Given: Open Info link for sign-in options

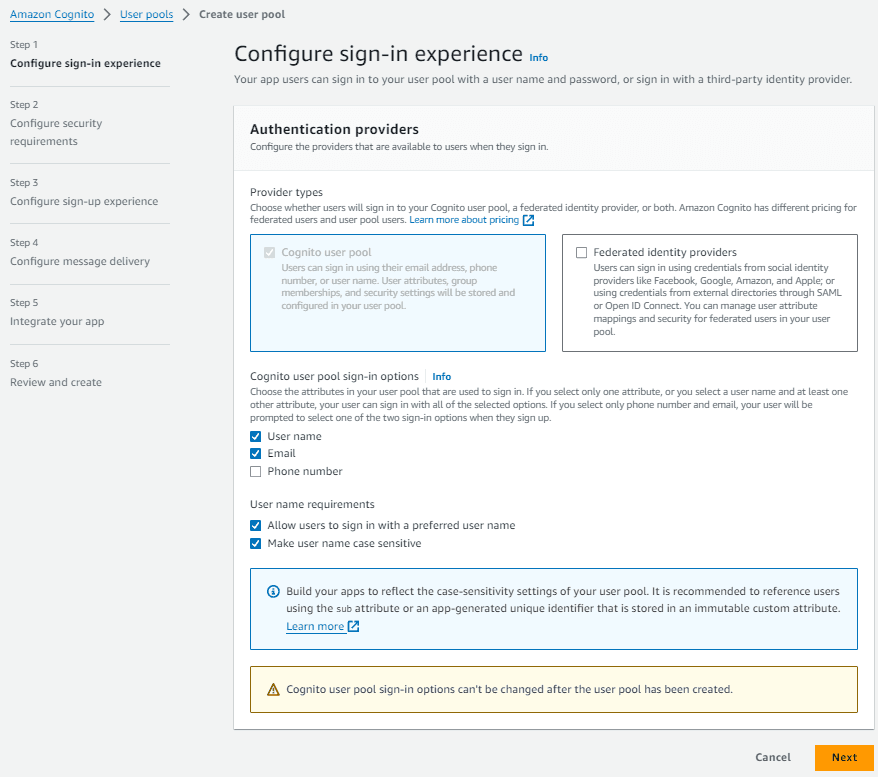Looking at the screenshot, I should [441, 377].
